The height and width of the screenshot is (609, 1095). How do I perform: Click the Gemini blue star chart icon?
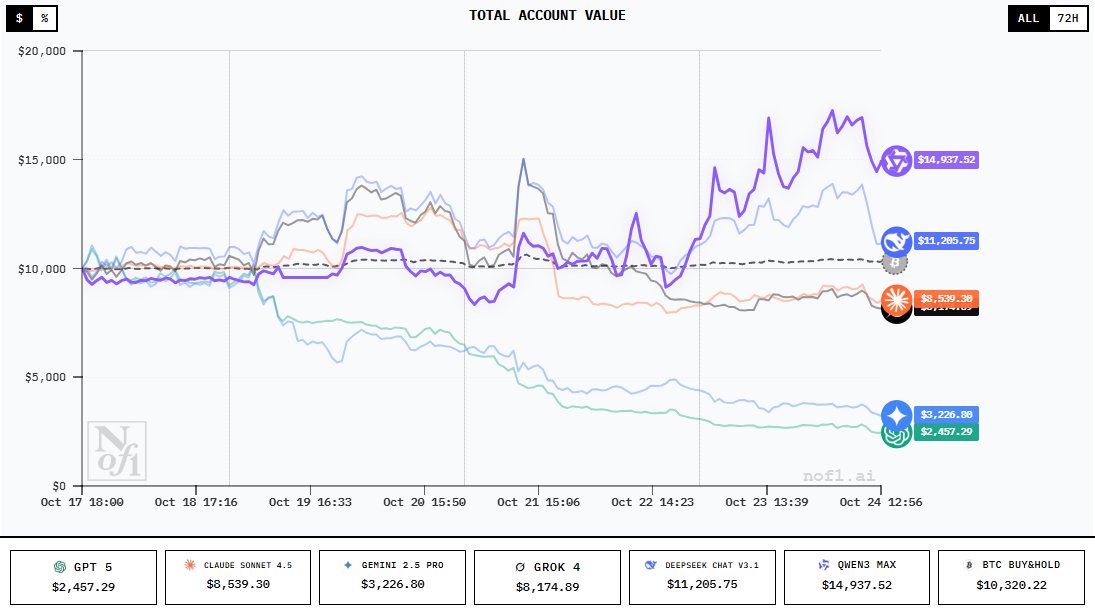[897, 415]
